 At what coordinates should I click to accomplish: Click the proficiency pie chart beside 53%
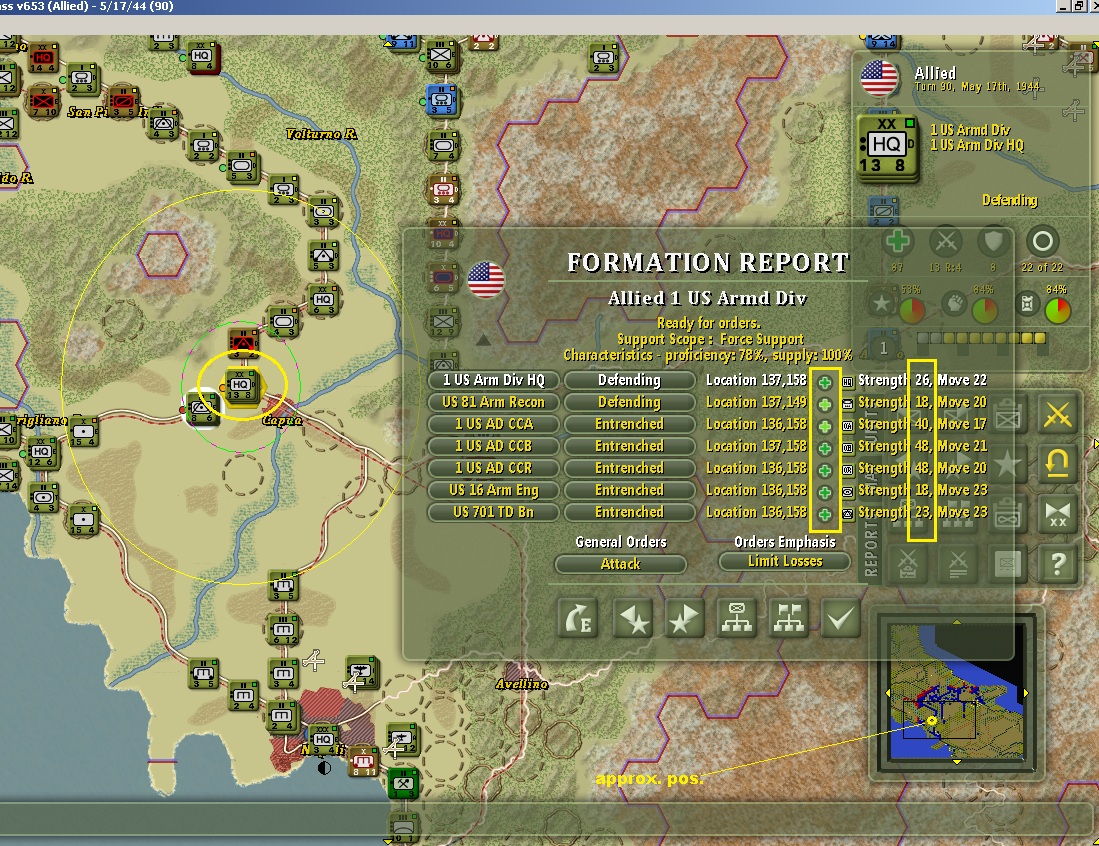[912, 310]
